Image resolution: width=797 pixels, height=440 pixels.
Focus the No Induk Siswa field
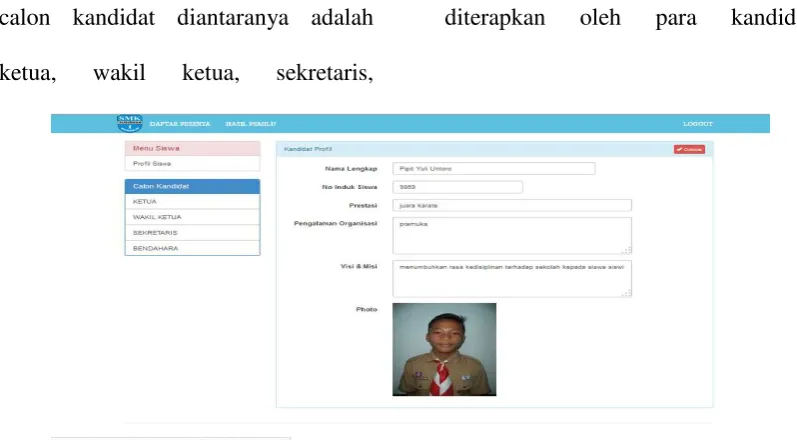[x=457, y=187]
